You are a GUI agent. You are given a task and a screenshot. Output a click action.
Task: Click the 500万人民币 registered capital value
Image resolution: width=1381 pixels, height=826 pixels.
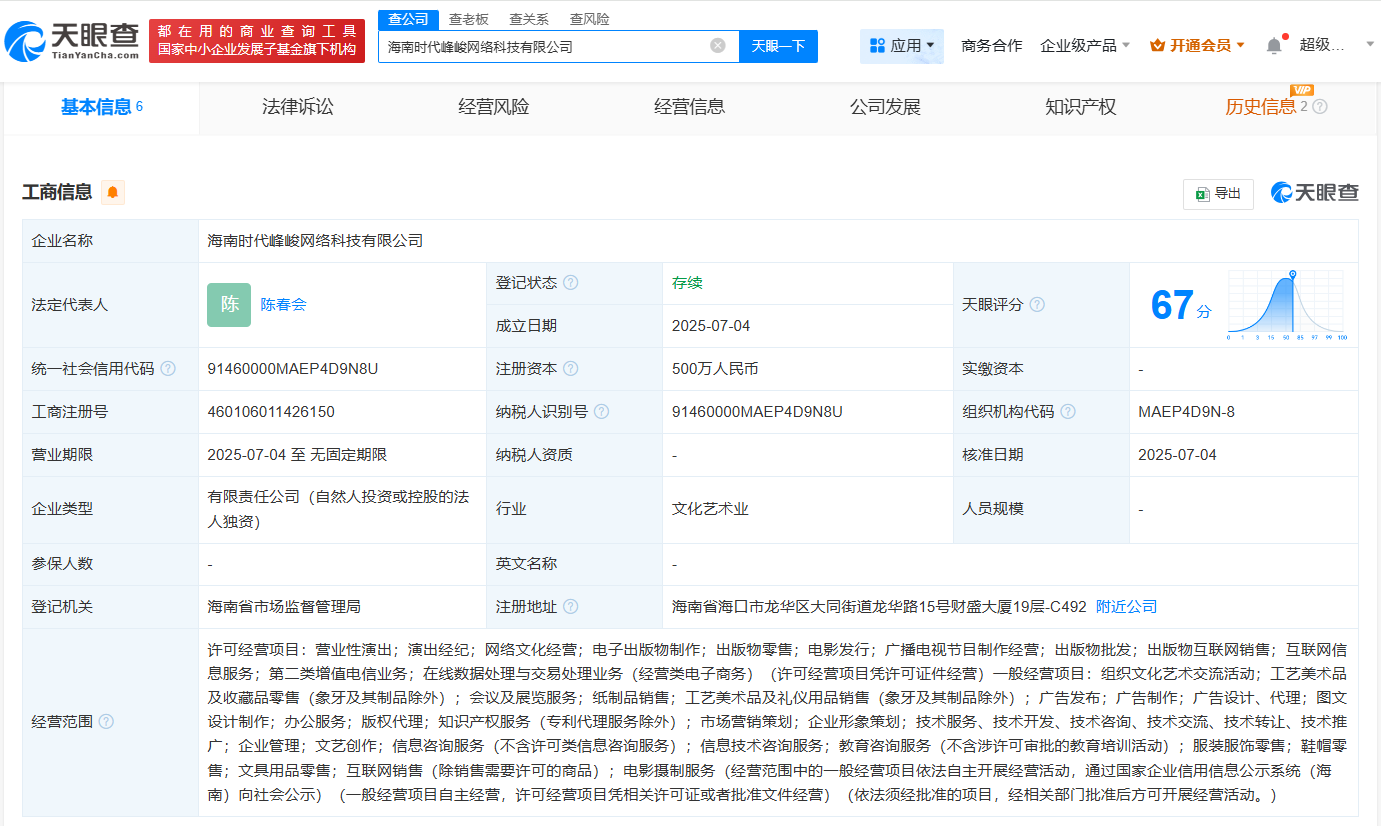[x=715, y=369]
